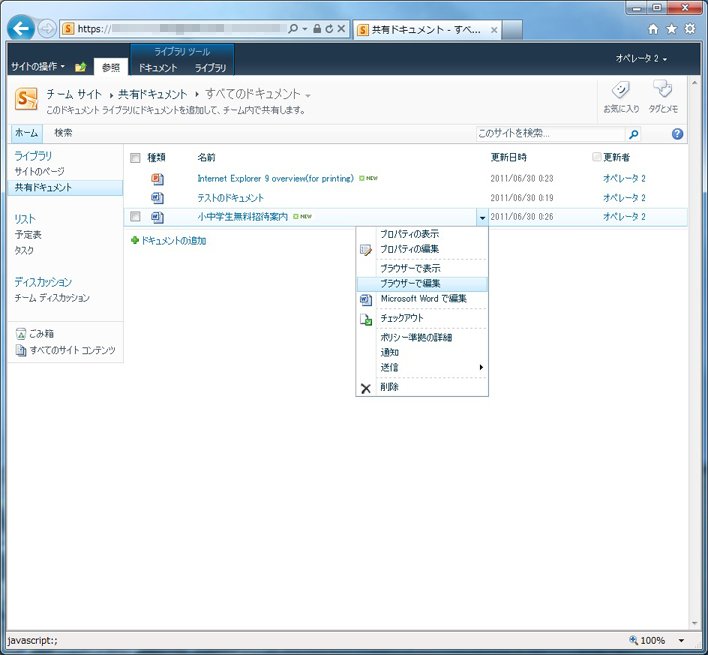Select 削除 from context menu

point(422,387)
